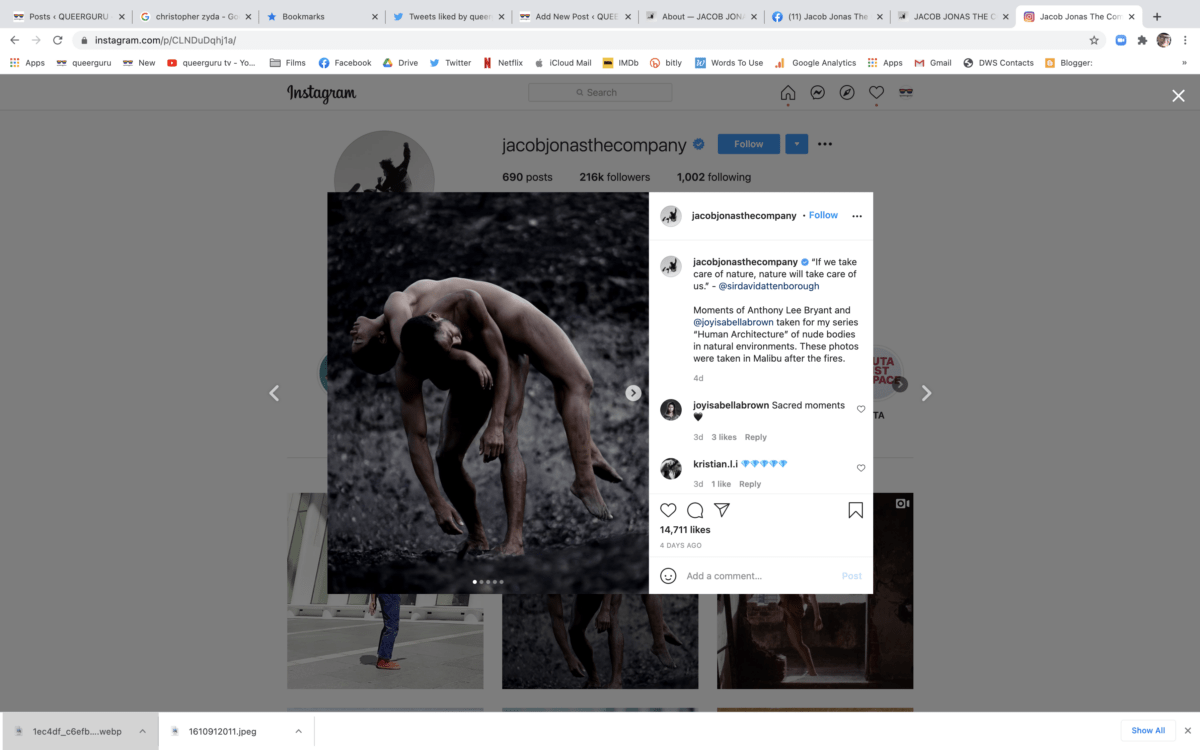Click Show All downloads button
The height and width of the screenshot is (750, 1200).
pyautogui.click(x=1148, y=731)
